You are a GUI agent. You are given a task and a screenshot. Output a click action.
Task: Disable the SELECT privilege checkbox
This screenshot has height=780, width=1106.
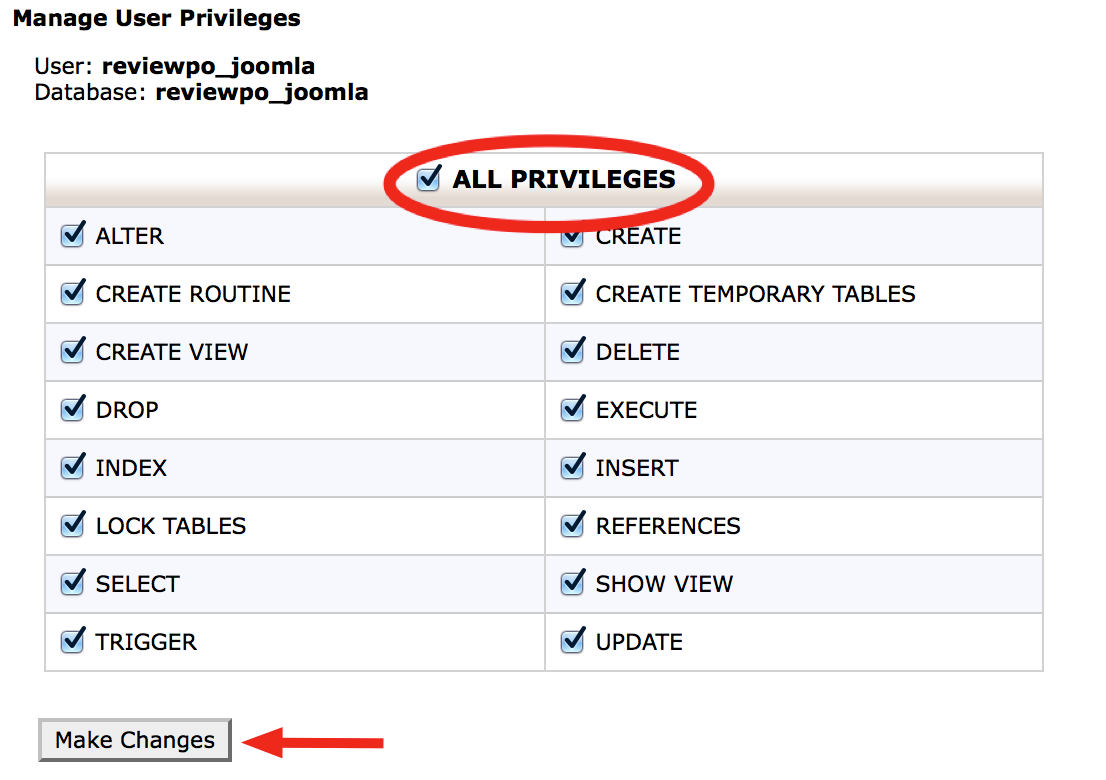click(x=72, y=583)
